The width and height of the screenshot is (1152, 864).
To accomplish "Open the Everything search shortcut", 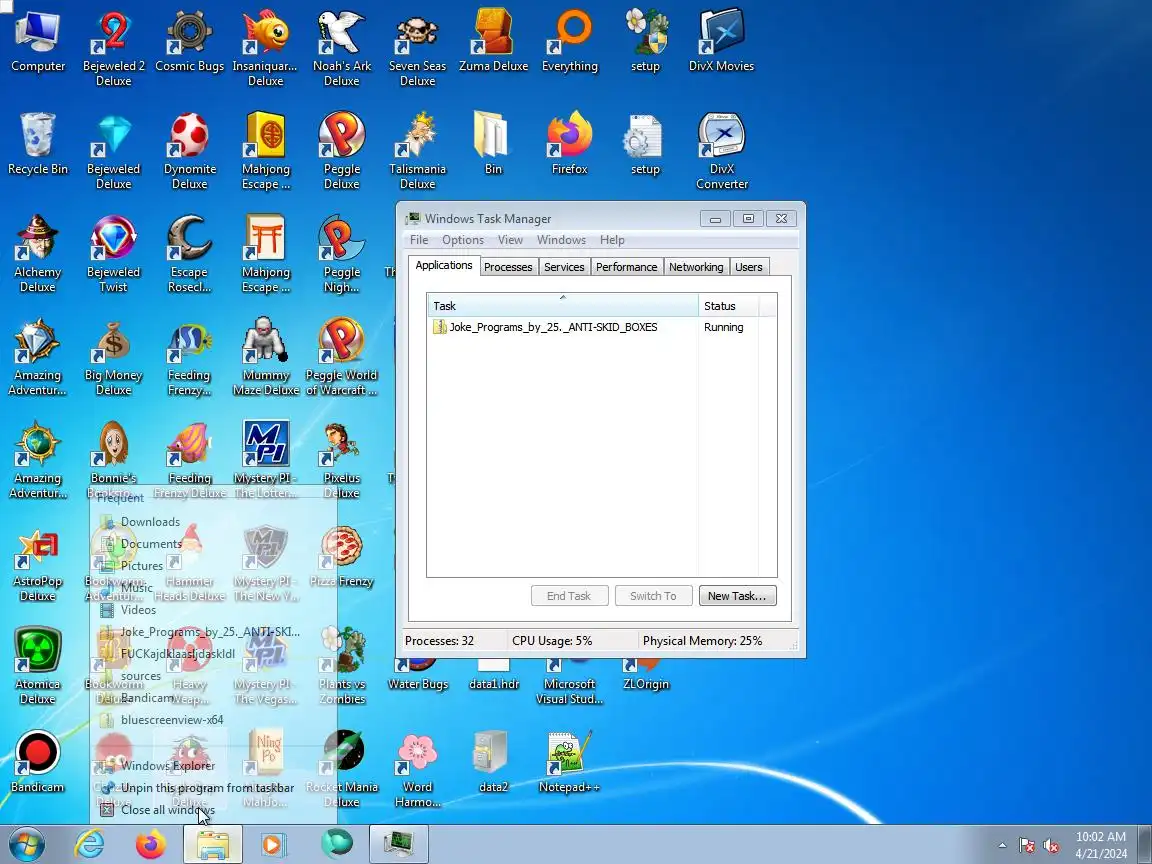I will (569, 40).
